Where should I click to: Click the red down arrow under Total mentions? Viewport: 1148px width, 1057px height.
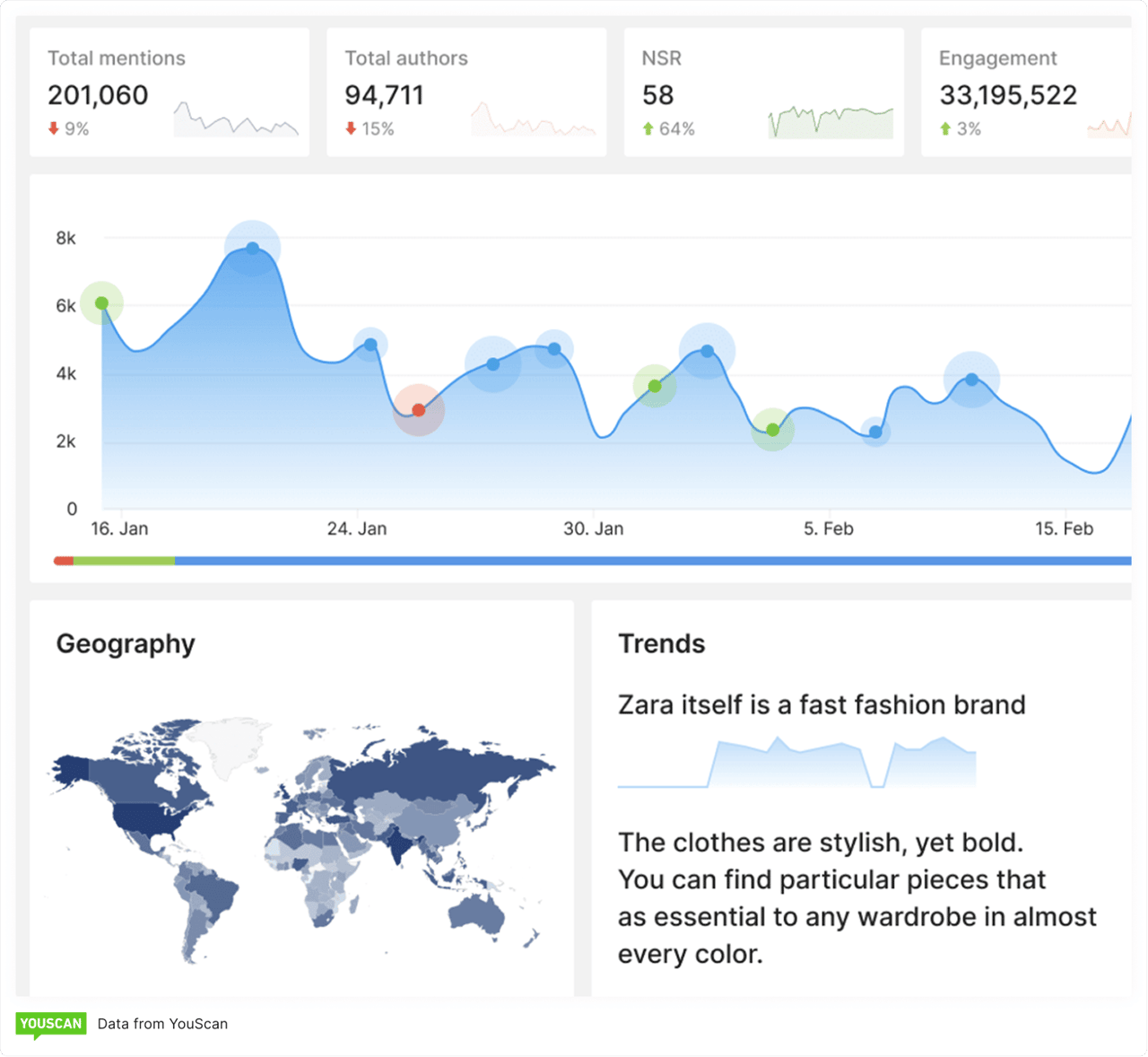pos(54,129)
